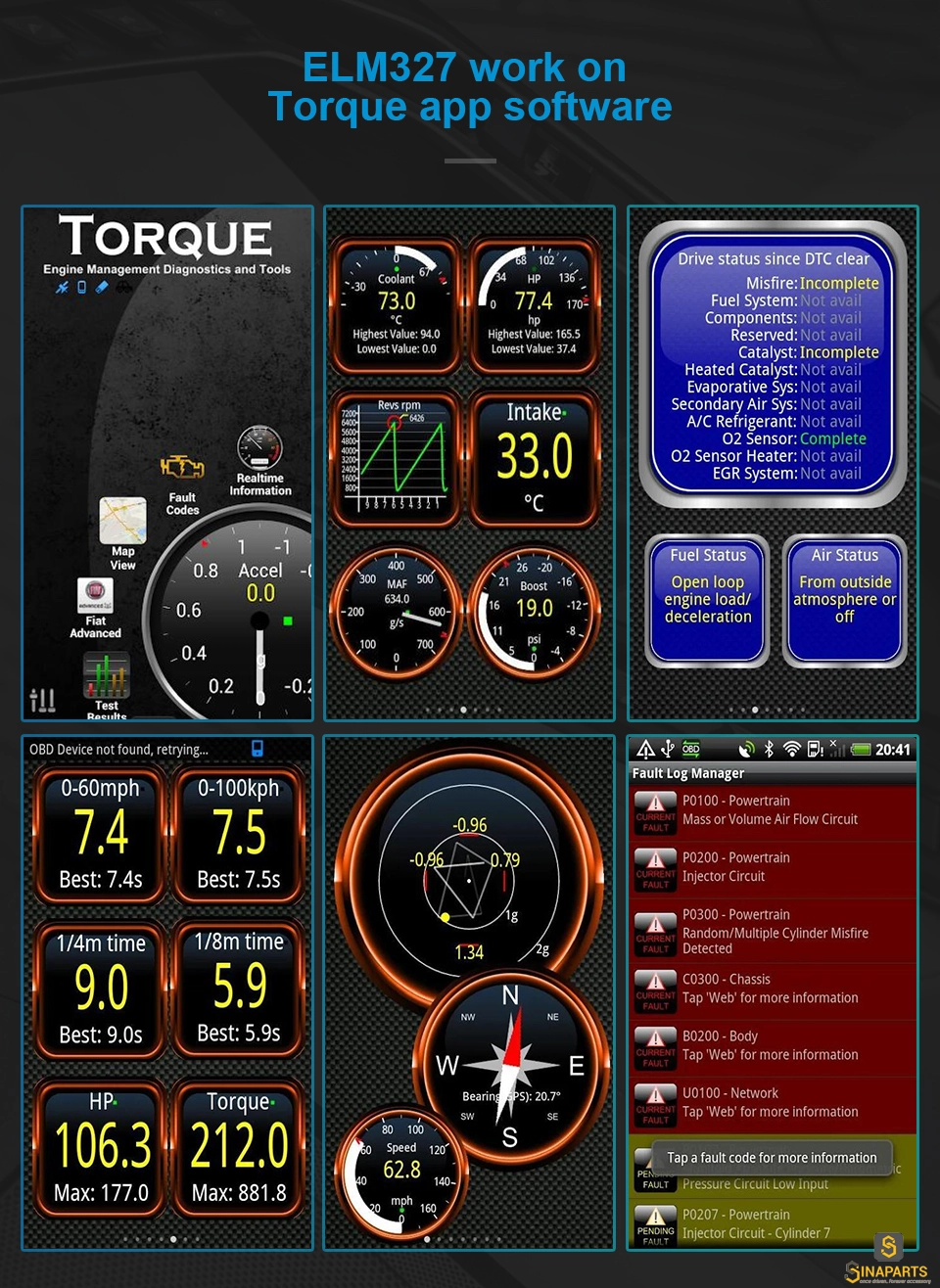The image size is (940, 1288).
Task: Tap the Speed mph gauge
Action: coord(401,1173)
